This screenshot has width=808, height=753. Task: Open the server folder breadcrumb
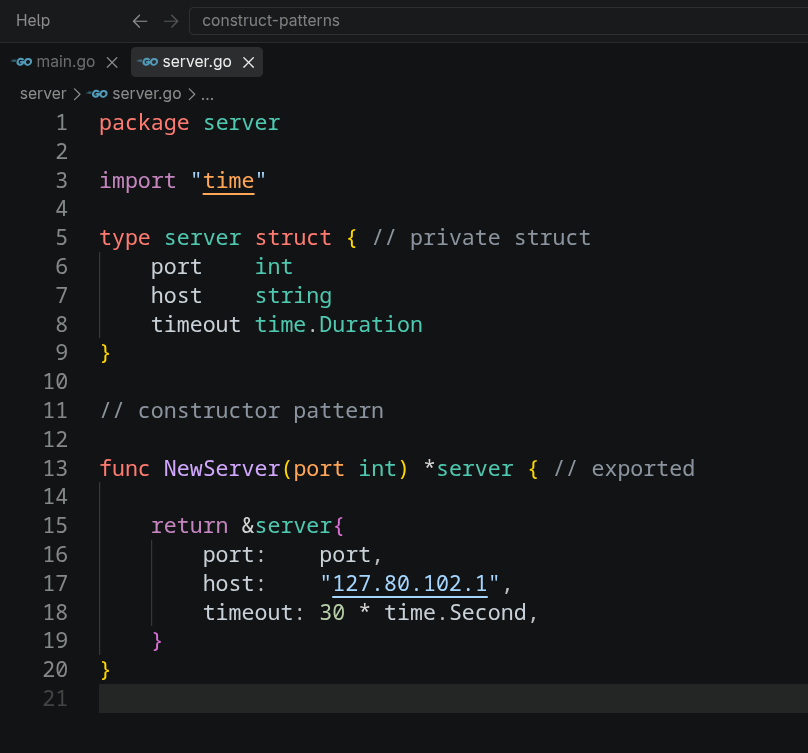click(43, 94)
